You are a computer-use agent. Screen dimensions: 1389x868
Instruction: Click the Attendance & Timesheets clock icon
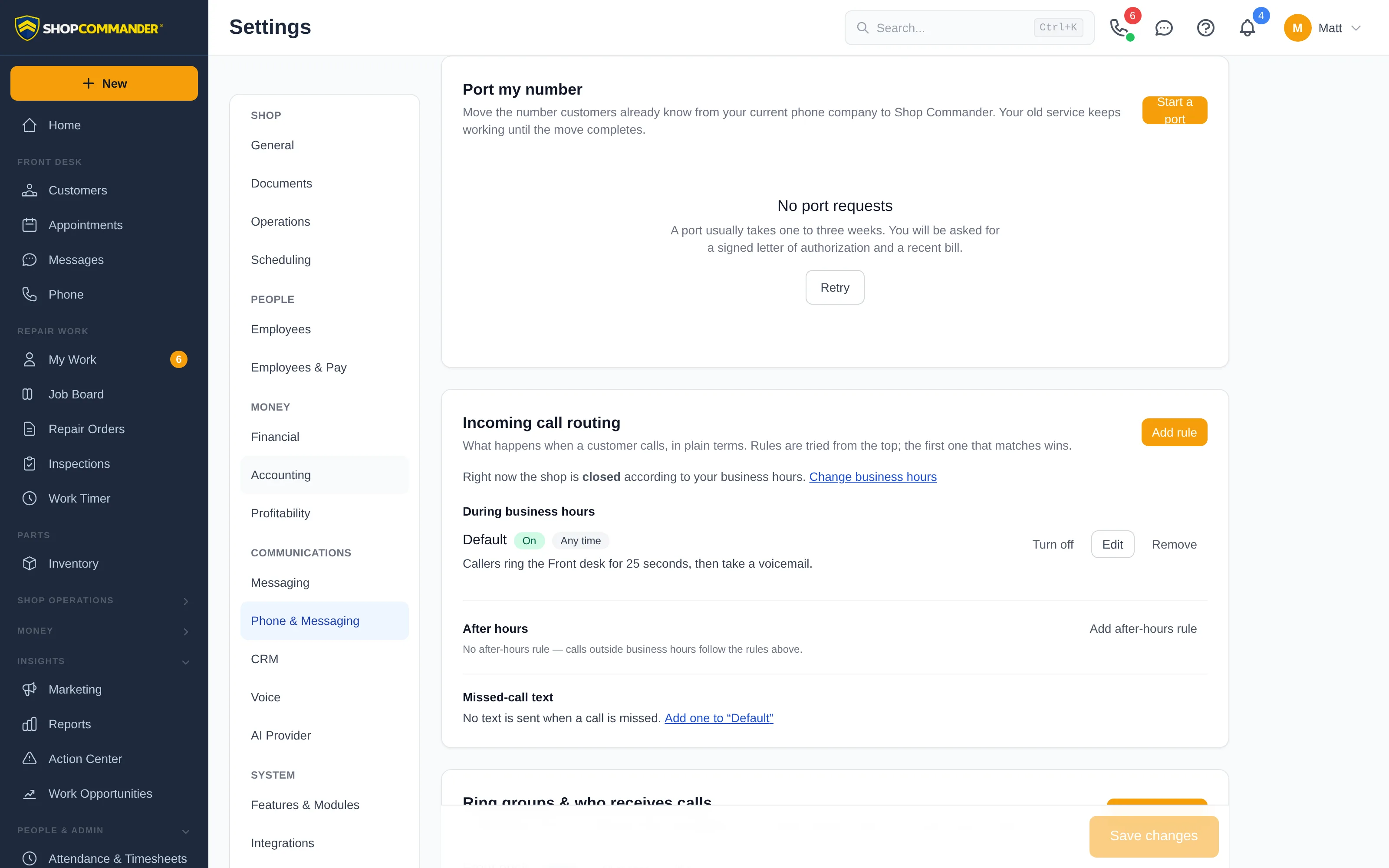(29, 859)
